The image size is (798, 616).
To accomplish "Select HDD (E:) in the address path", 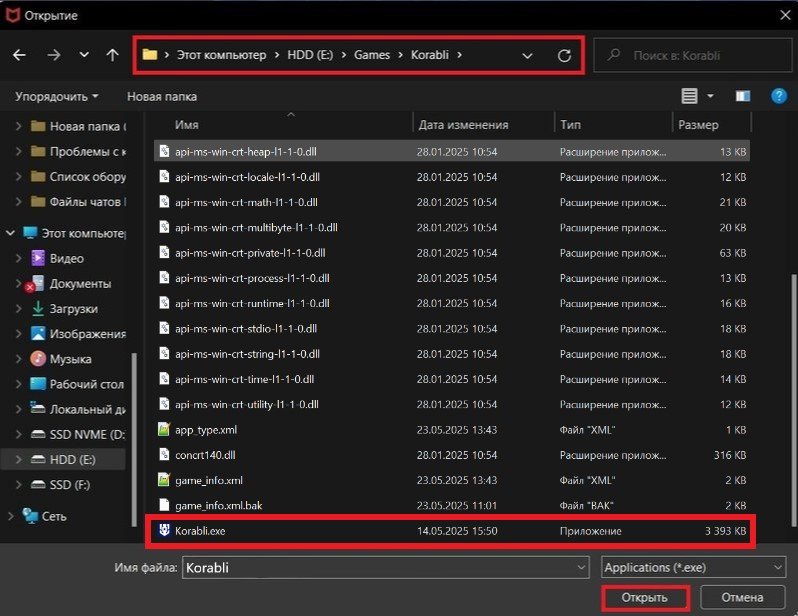I will click(310, 54).
